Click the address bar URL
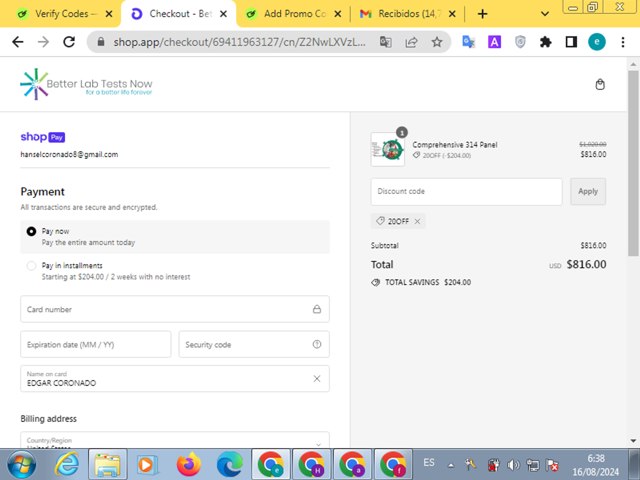The width and height of the screenshot is (640, 480). (239, 42)
